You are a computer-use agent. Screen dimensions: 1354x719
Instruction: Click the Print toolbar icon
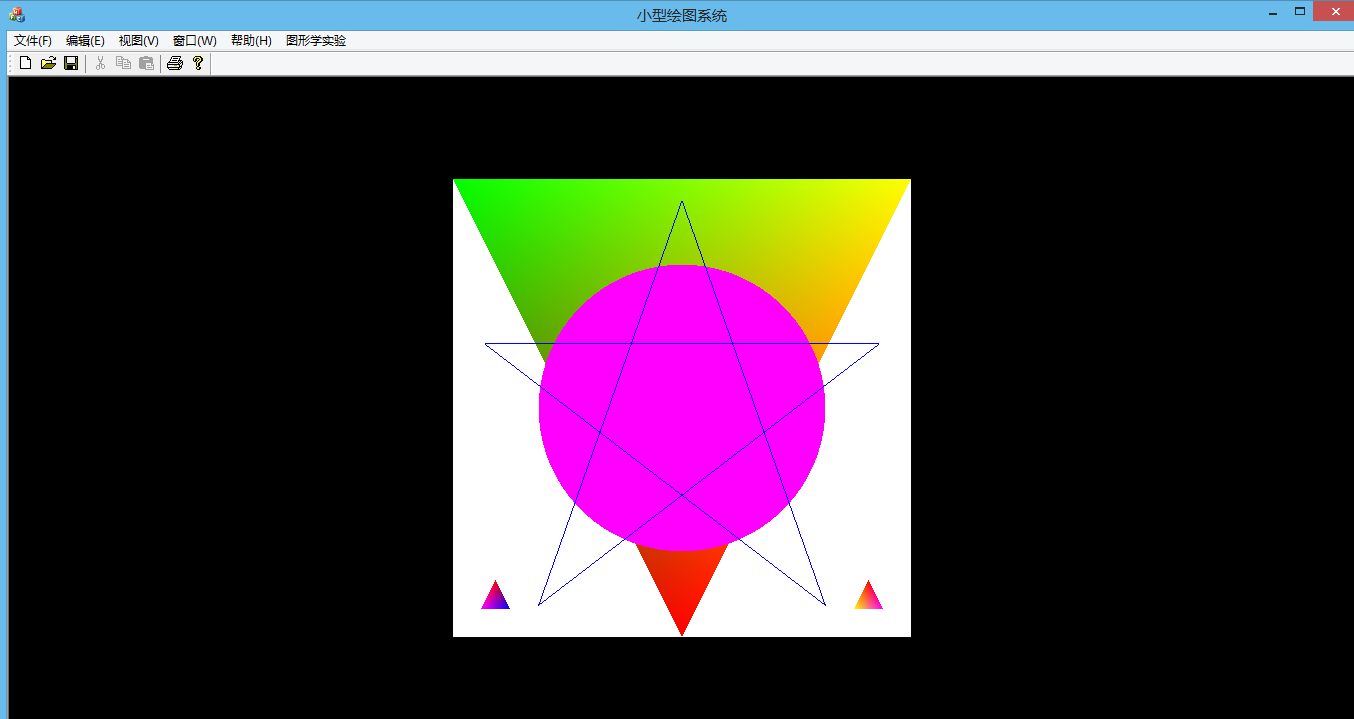175,63
